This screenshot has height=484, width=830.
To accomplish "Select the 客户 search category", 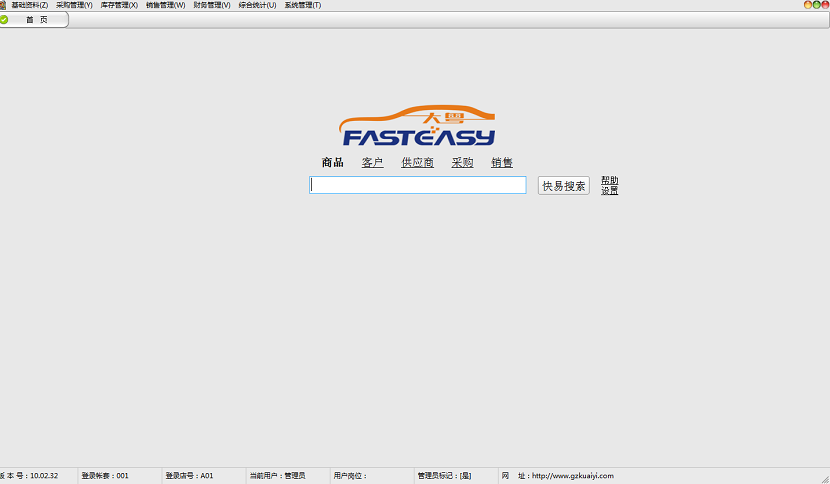I will 372,163.
